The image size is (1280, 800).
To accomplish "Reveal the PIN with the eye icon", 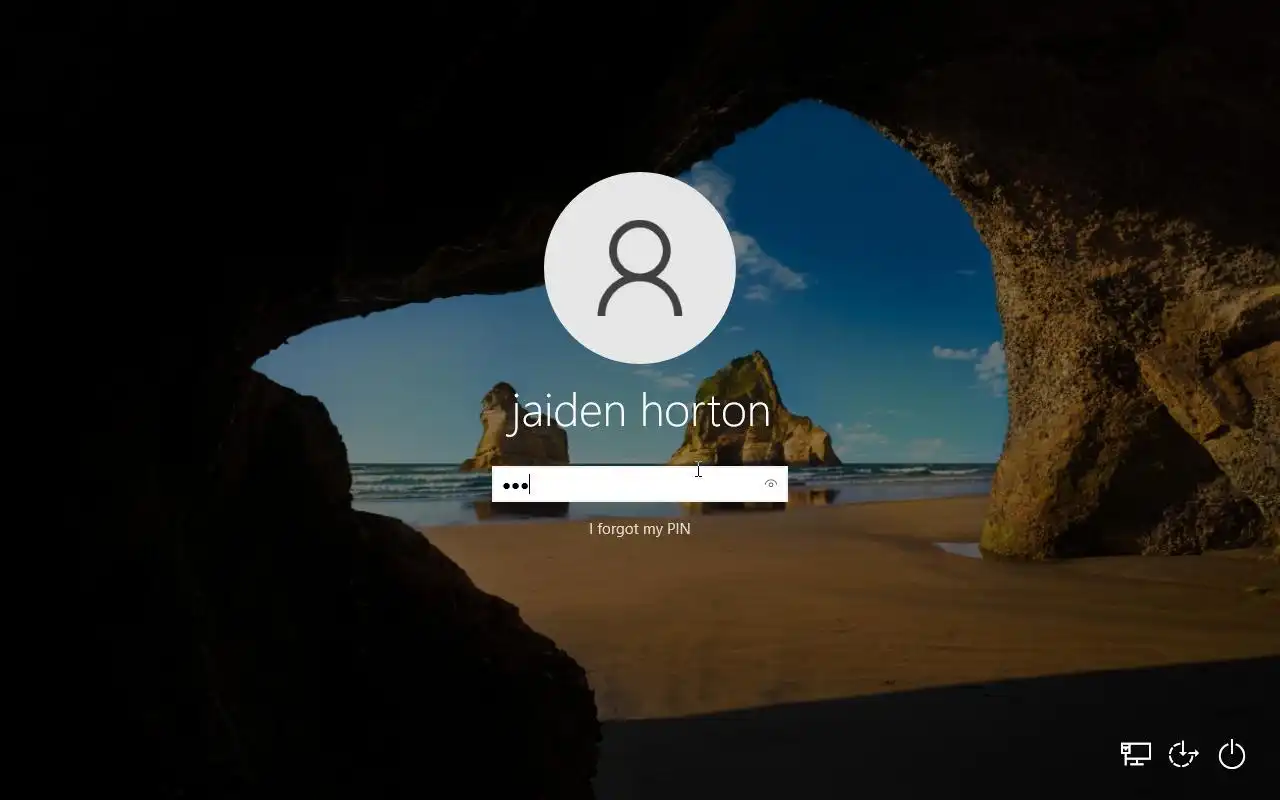I will tap(771, 484).
